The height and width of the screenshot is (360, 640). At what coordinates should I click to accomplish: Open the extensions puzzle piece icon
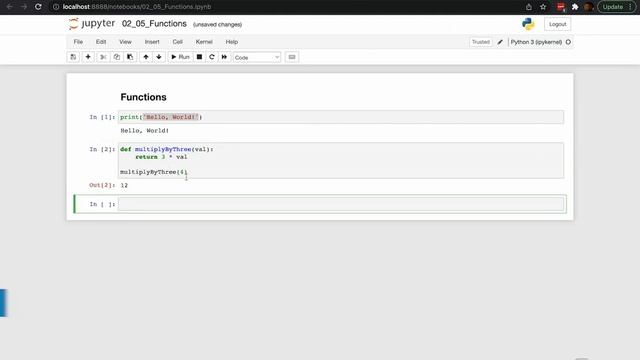coord(575,7)
